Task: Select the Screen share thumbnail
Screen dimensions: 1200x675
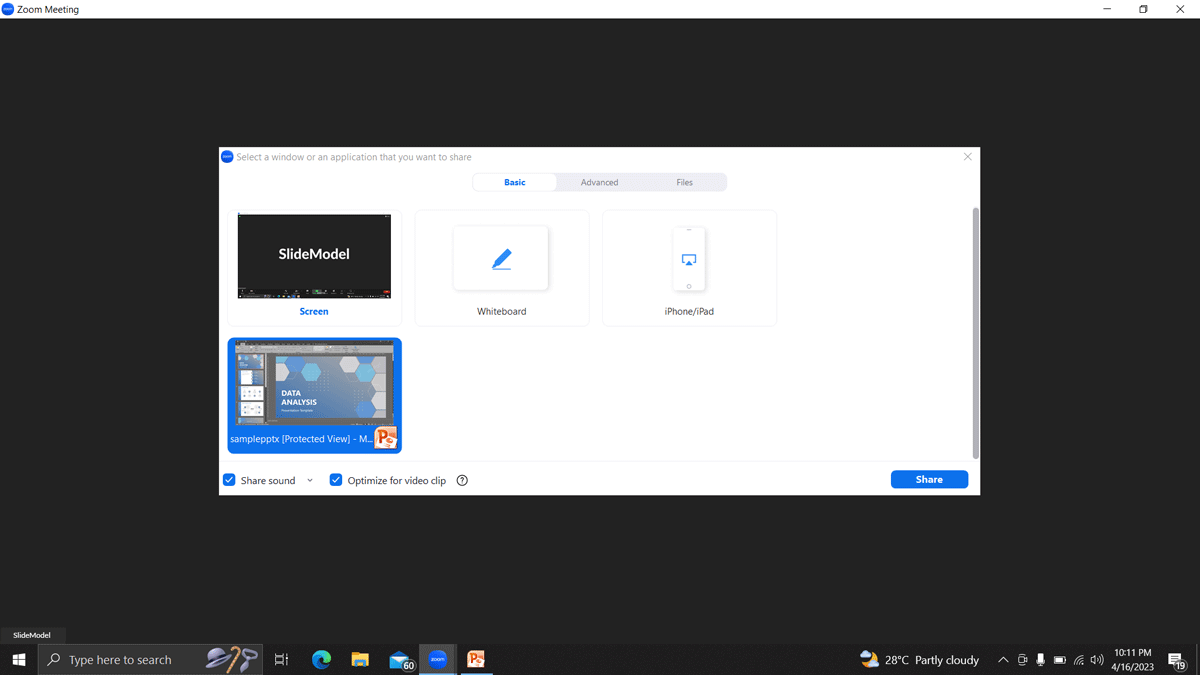Action: coord(314,267)
